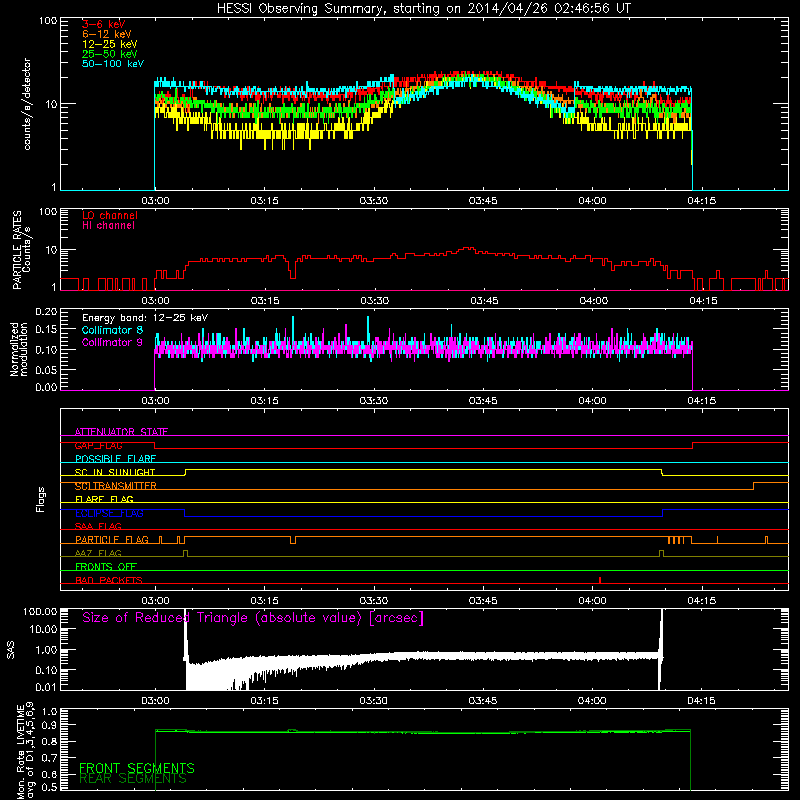Select the 12-25 keV legend label
Image resolution: width=800 pixels, height=800 pixels.
110,44
